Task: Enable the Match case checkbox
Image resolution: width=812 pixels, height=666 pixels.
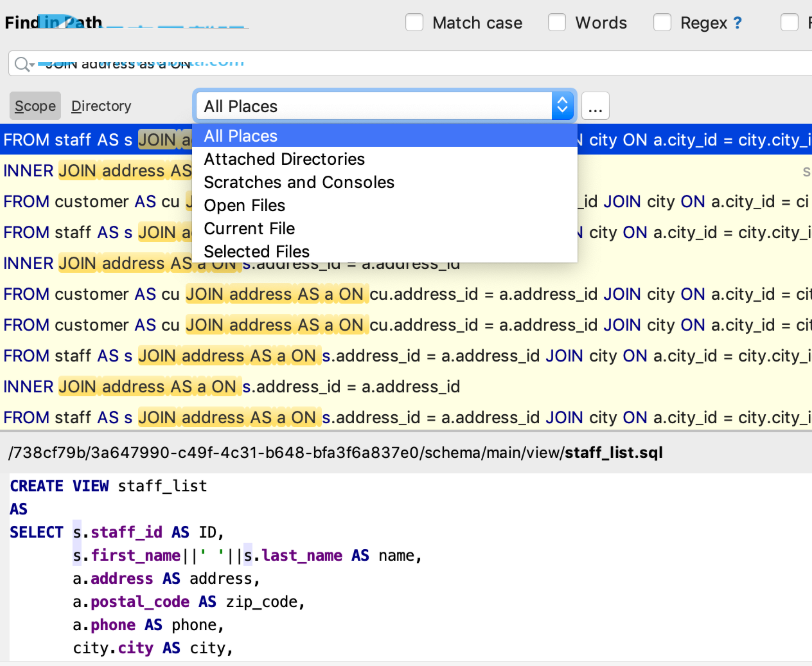Action: (414, 23)
